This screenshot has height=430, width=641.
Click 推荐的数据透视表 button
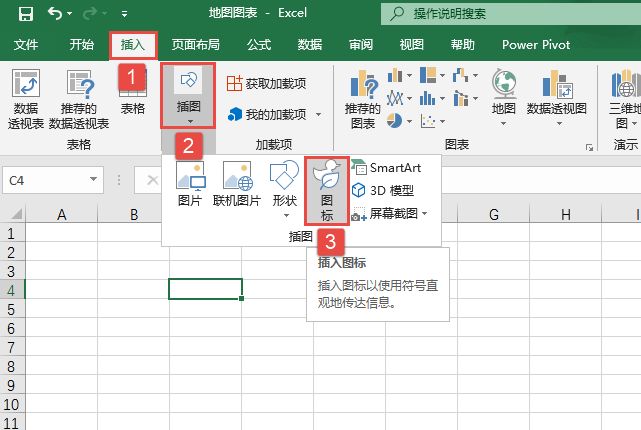coord(79,99)
